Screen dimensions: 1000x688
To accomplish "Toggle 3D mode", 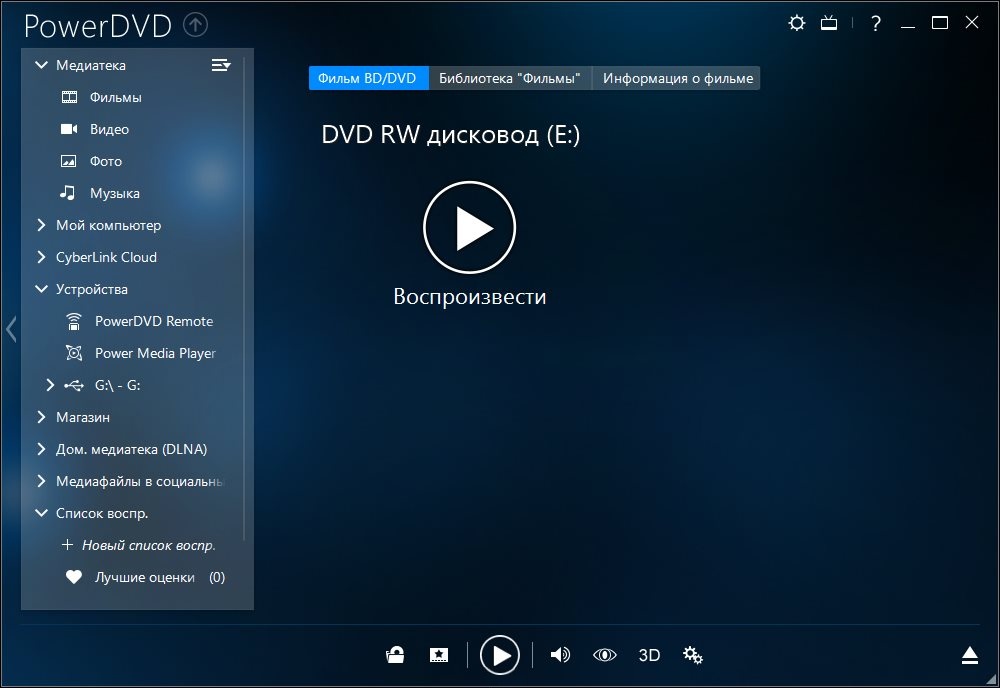I will (649, 655).
